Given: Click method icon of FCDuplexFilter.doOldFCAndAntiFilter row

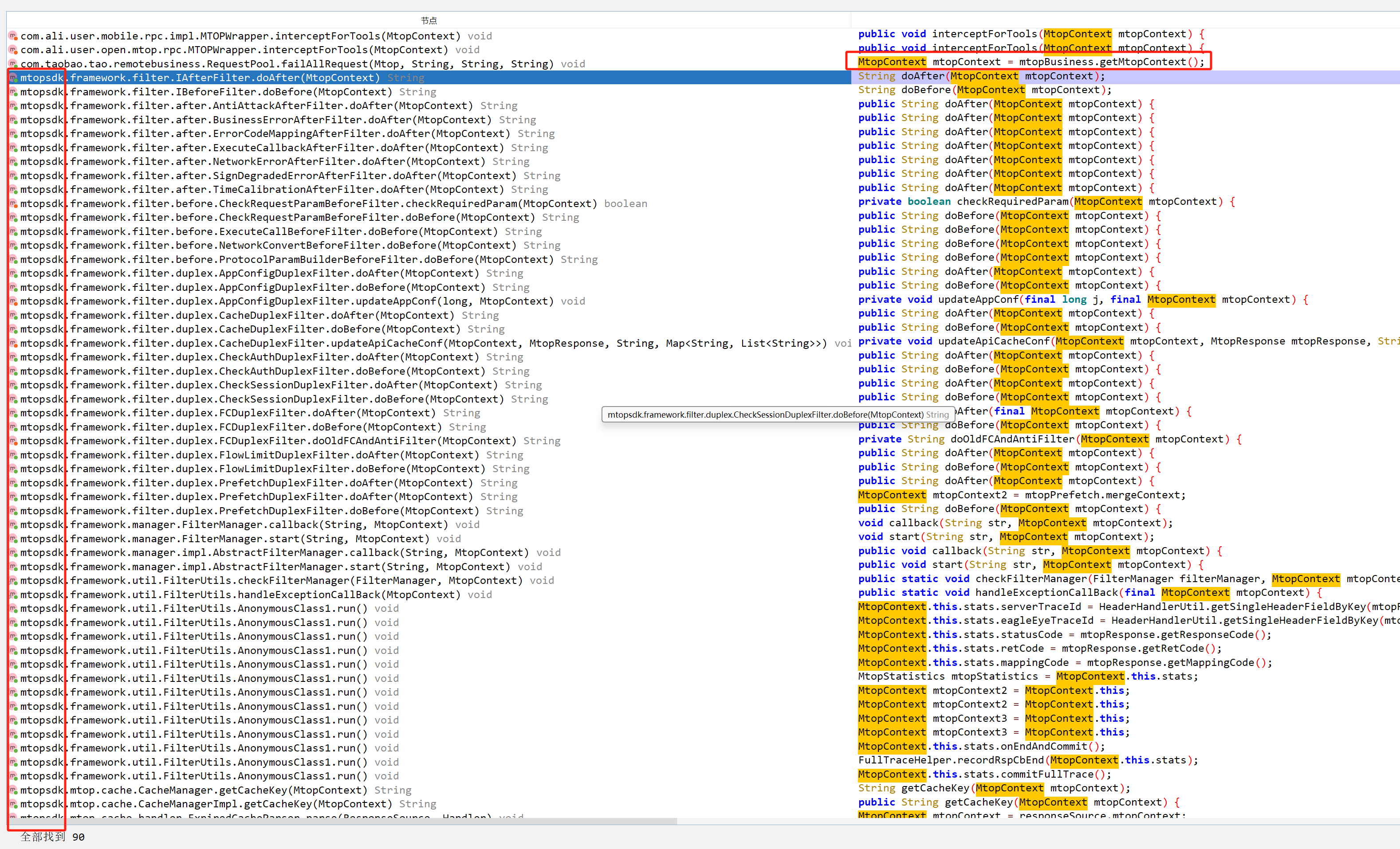Looking at the screenshot, I should click(x=13, y=441).
